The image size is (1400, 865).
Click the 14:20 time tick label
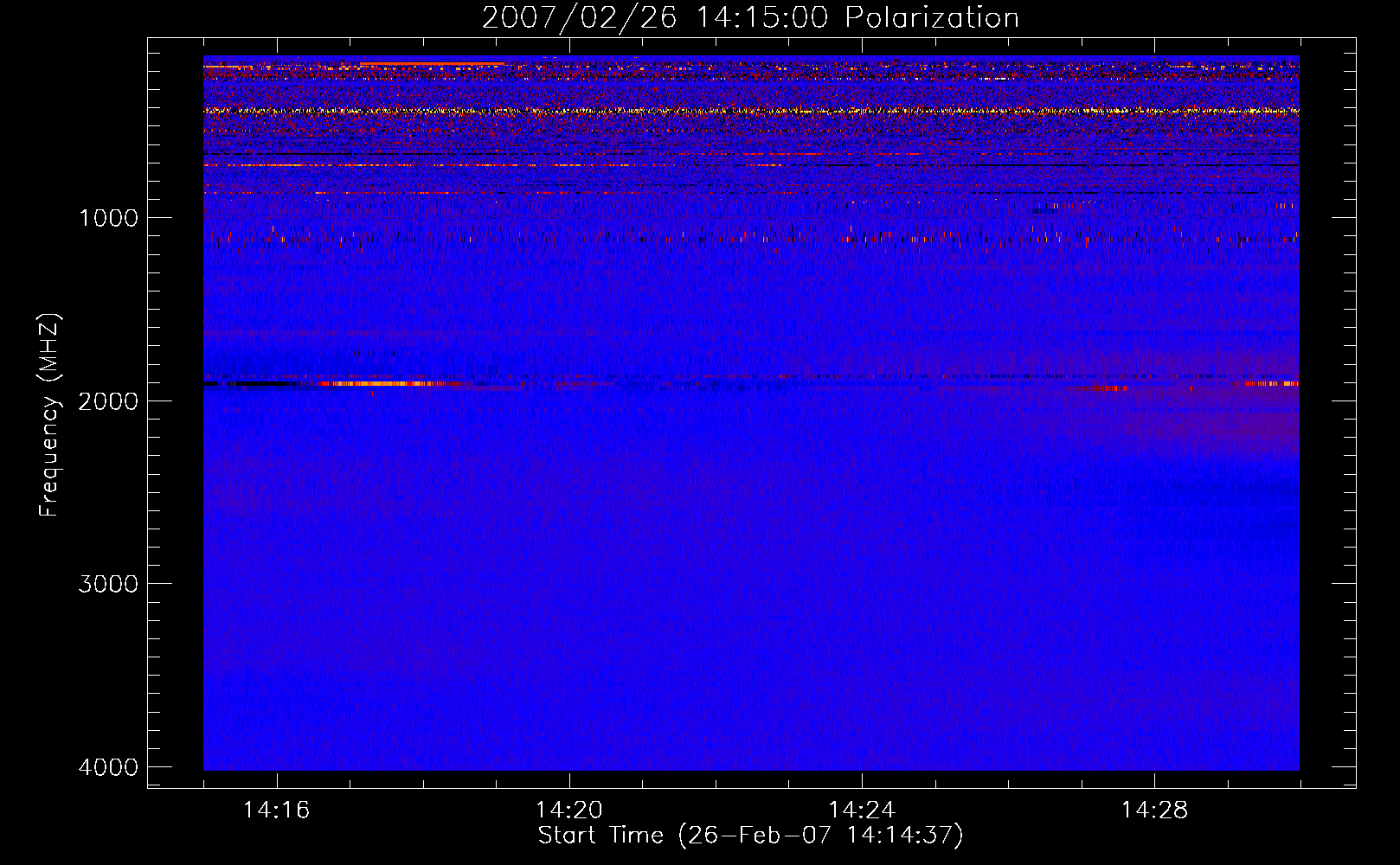click(568, 811)
